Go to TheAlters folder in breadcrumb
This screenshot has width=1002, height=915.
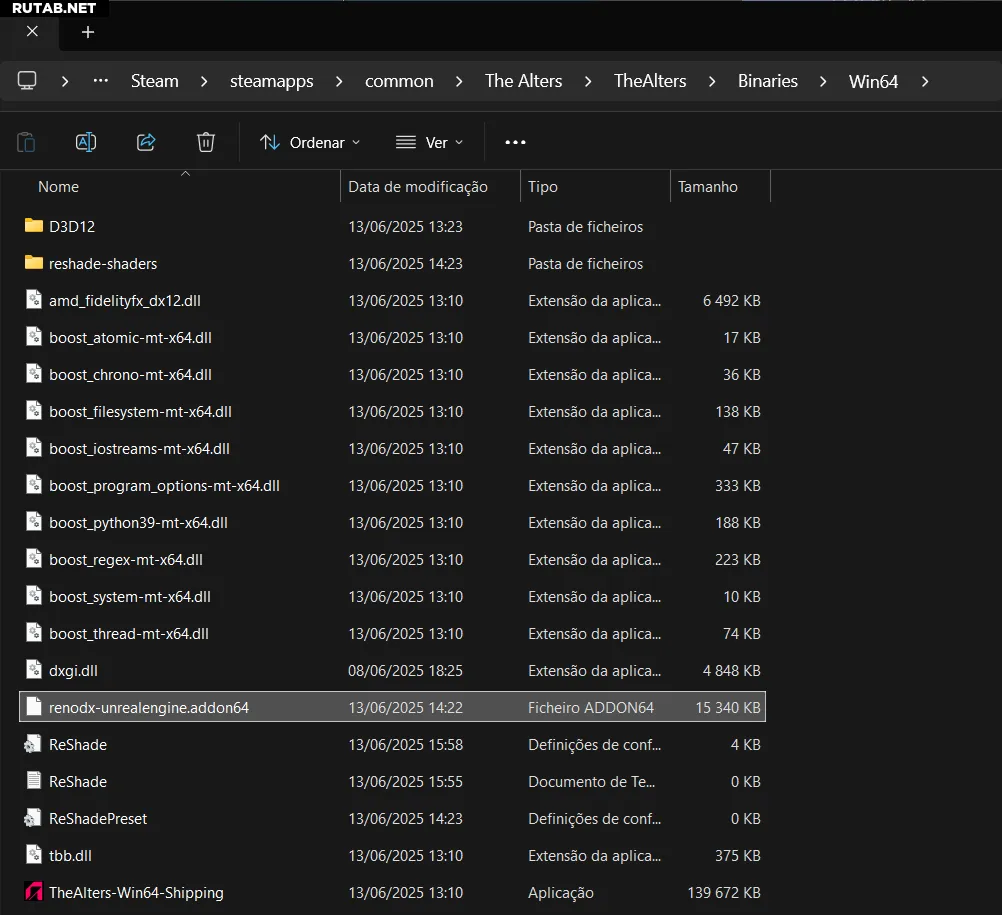[x=650, y=81]
